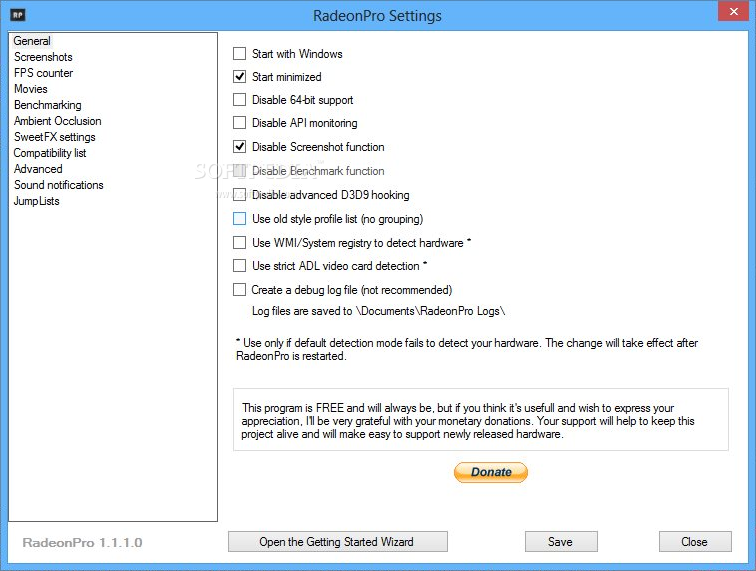Select Compatibility list entry

pos(50,153)
